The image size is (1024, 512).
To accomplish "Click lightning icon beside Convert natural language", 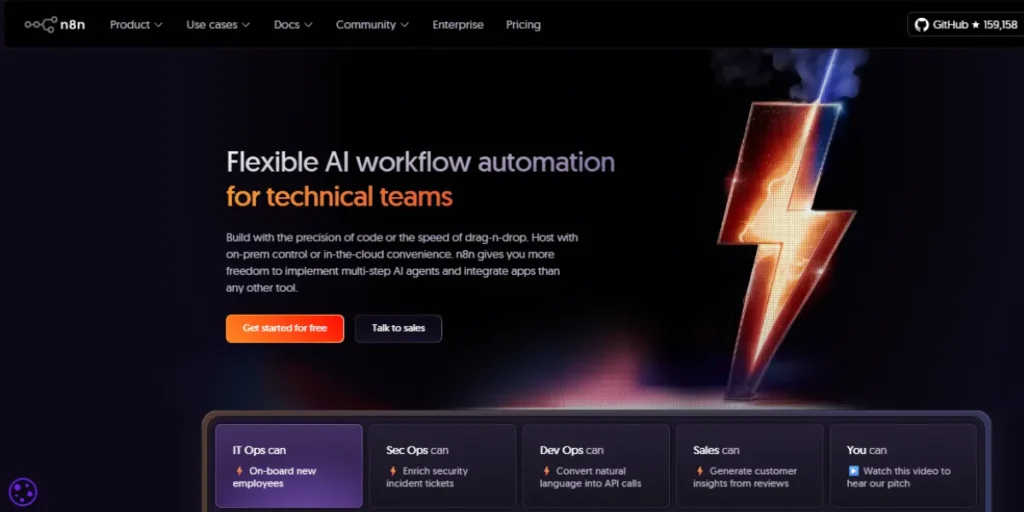I will [x=546, y=471].
